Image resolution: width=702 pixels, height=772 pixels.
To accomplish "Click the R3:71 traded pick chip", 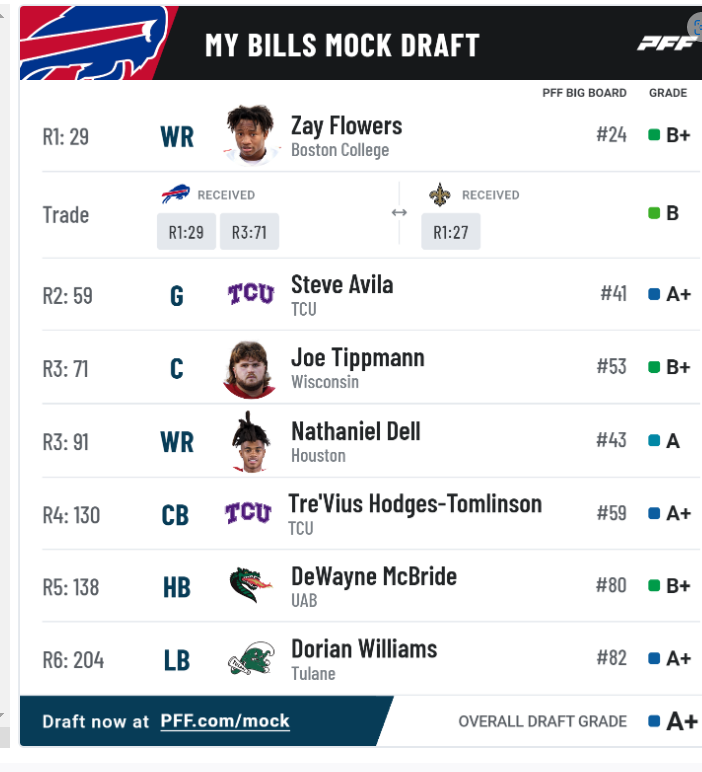I will click(249, 232).
